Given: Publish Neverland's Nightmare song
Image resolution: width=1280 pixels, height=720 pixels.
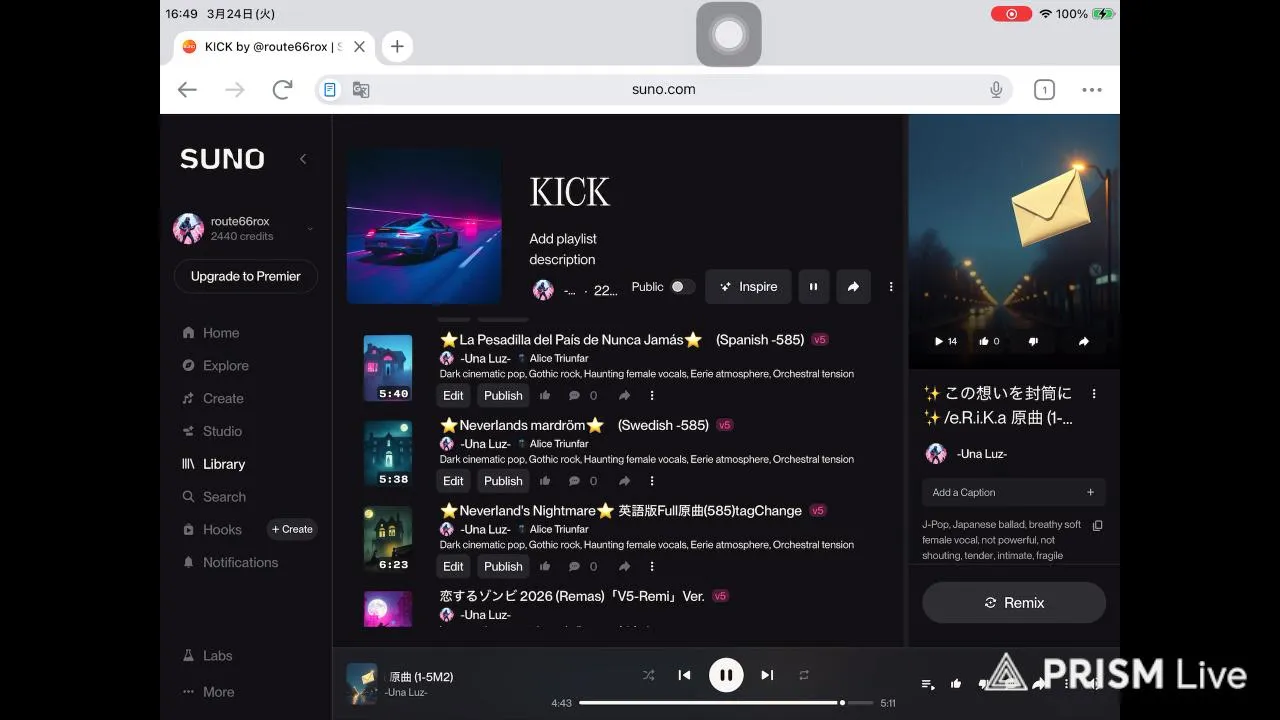Looking at the screenshot, I should point(503,567).
